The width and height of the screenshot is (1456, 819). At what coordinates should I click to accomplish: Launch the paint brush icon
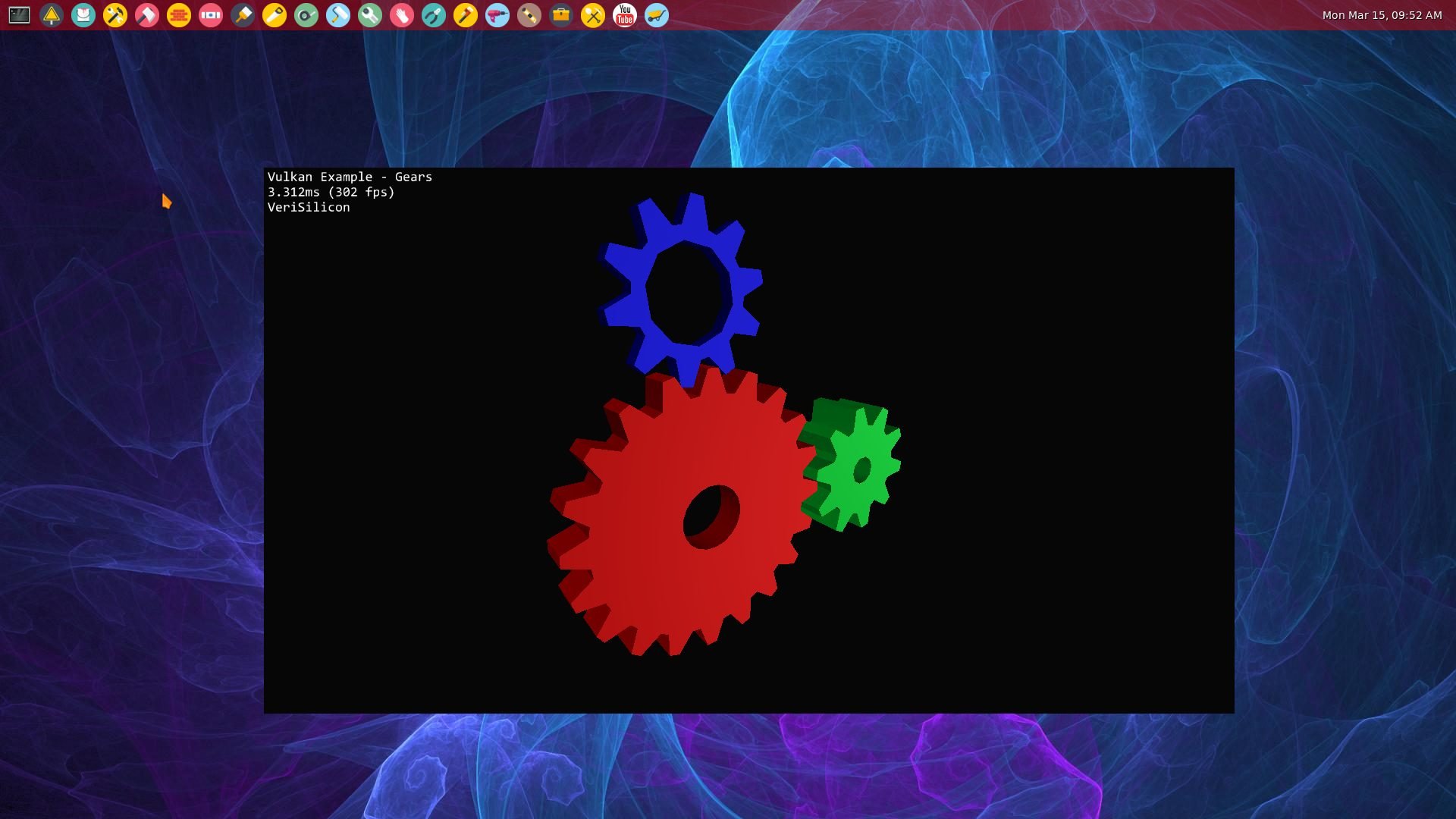tap(243, 15)
